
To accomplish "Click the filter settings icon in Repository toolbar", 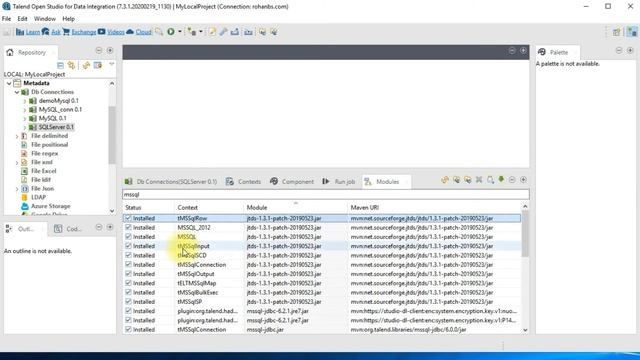I will click(x=98, y=65).
